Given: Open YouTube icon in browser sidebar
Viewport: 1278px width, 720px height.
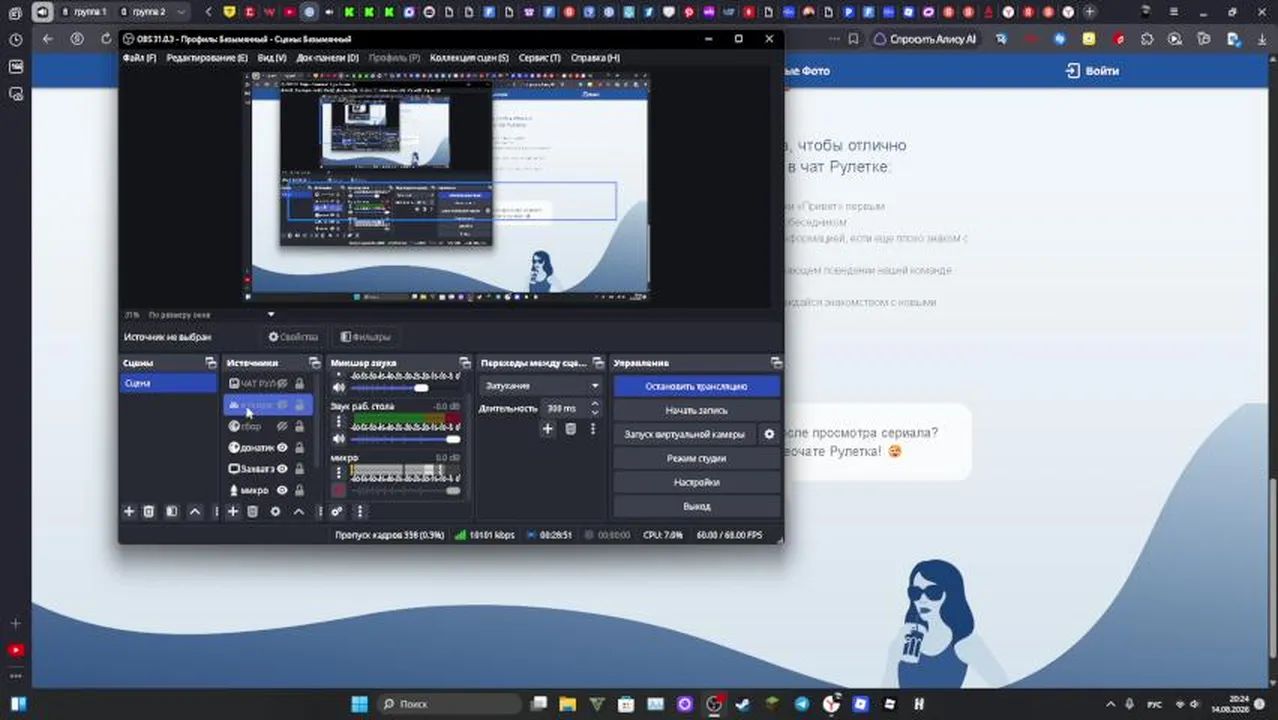Looking at the screenshot, I should tap(15, 650).
